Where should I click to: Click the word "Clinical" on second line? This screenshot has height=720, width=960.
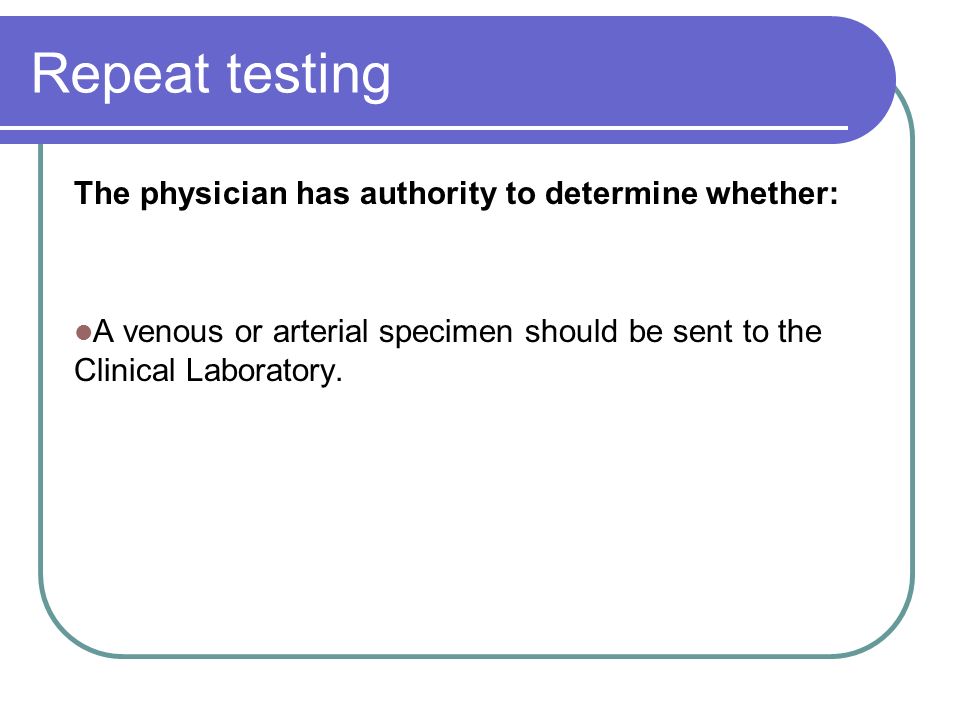(x=125, y=370)
